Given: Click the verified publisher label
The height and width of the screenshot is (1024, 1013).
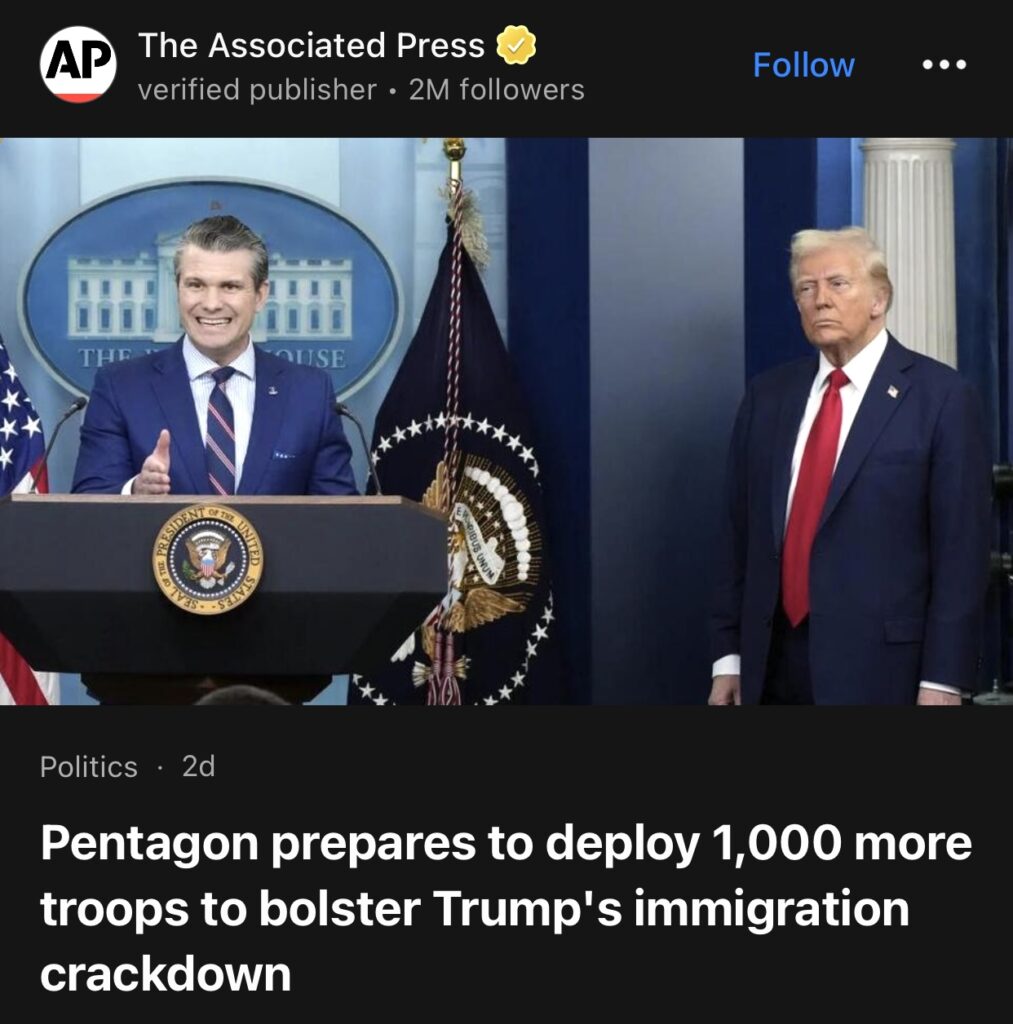Looking at the screenshot, I should tap(257, 90).
